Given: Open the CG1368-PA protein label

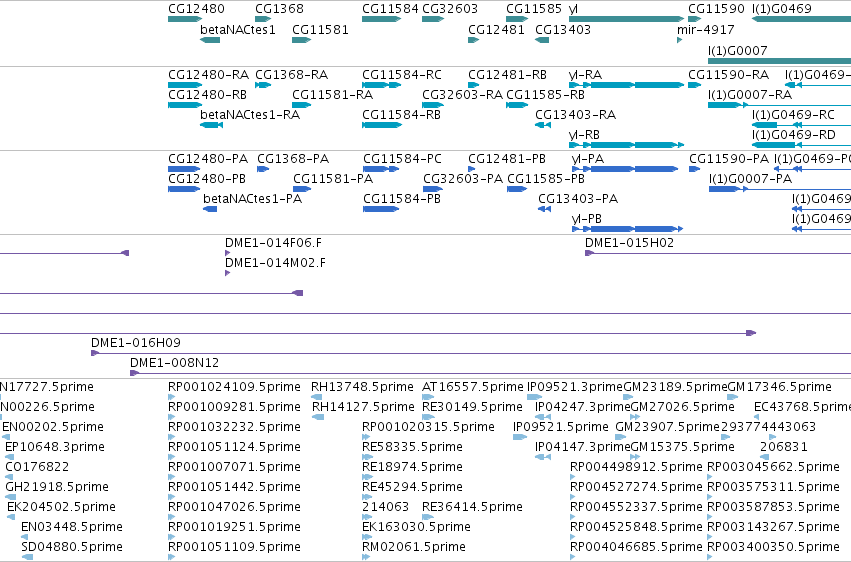Looking at the screenshot, I should (293, 158).
